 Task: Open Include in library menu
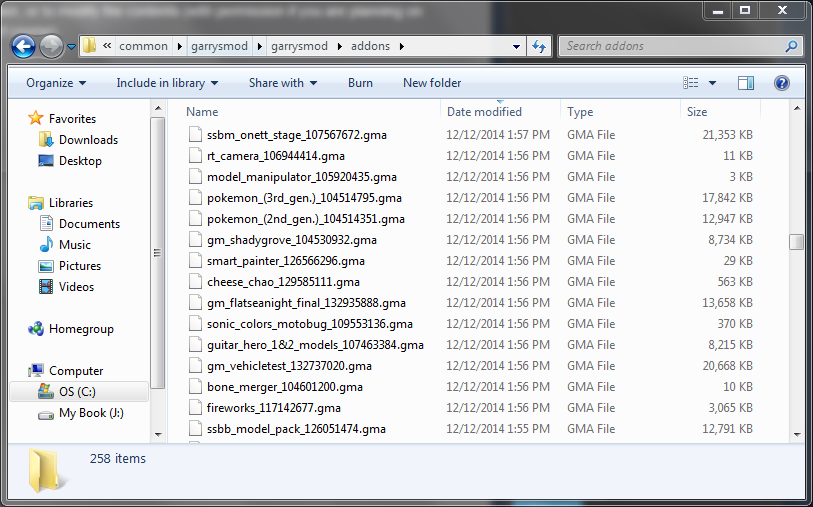click(x=167, y=83)
